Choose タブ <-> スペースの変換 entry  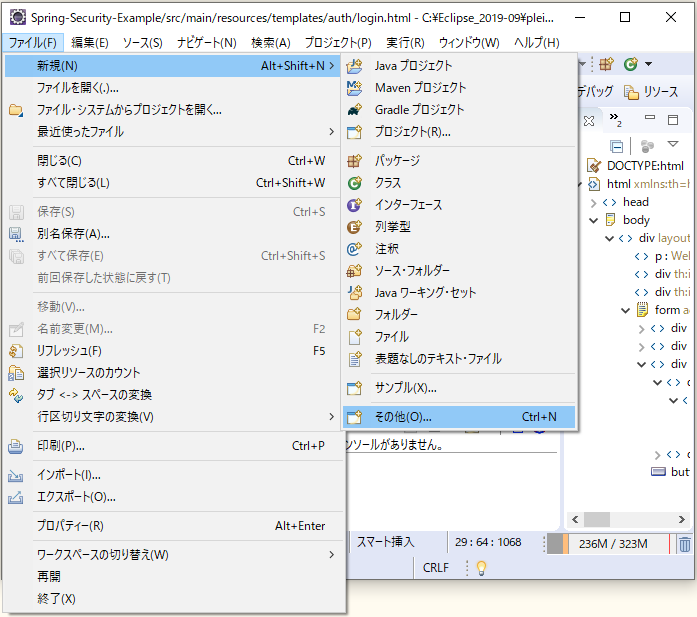[x=173, y=395]
